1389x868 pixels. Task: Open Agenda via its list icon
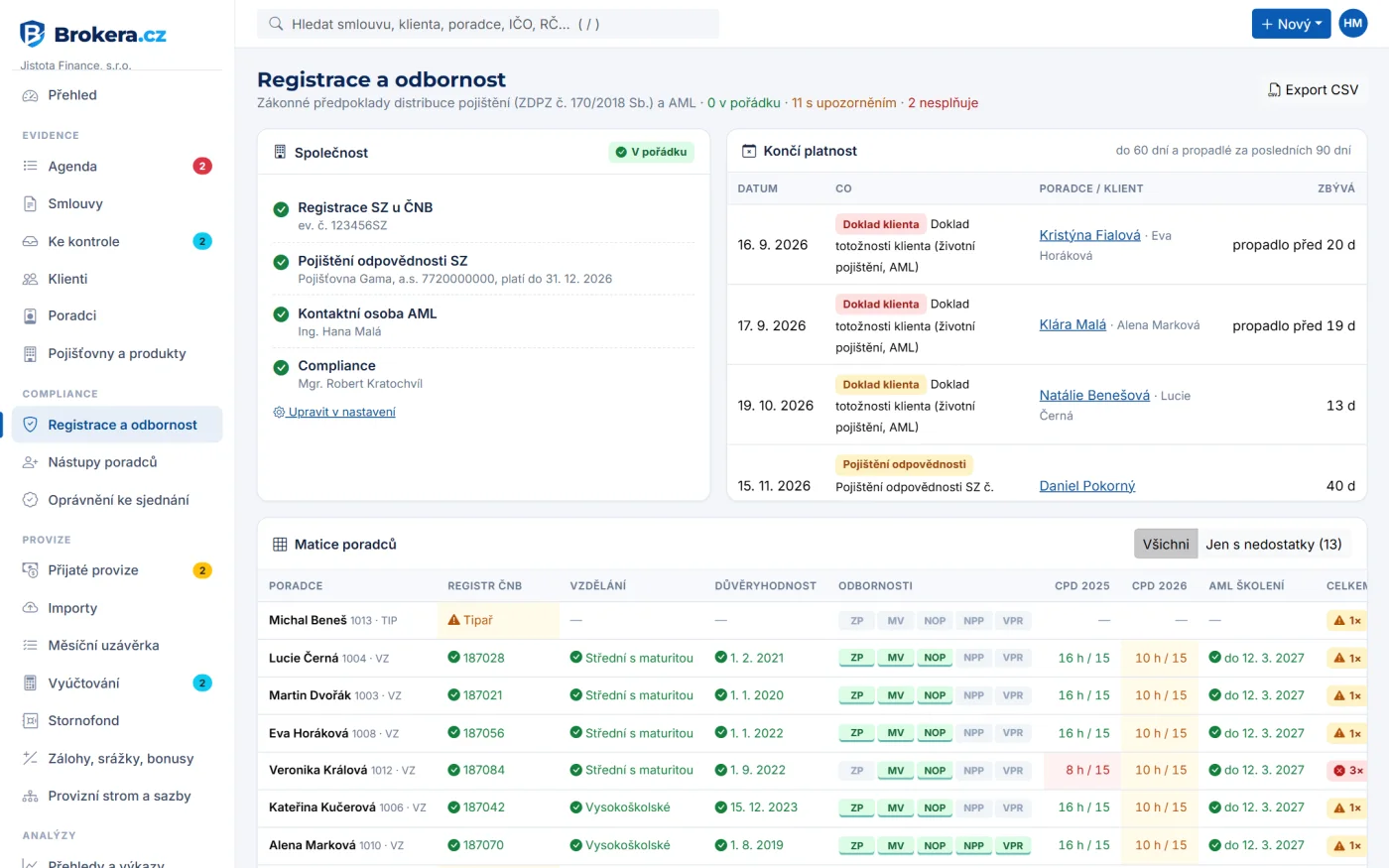(x=30, y=167)
